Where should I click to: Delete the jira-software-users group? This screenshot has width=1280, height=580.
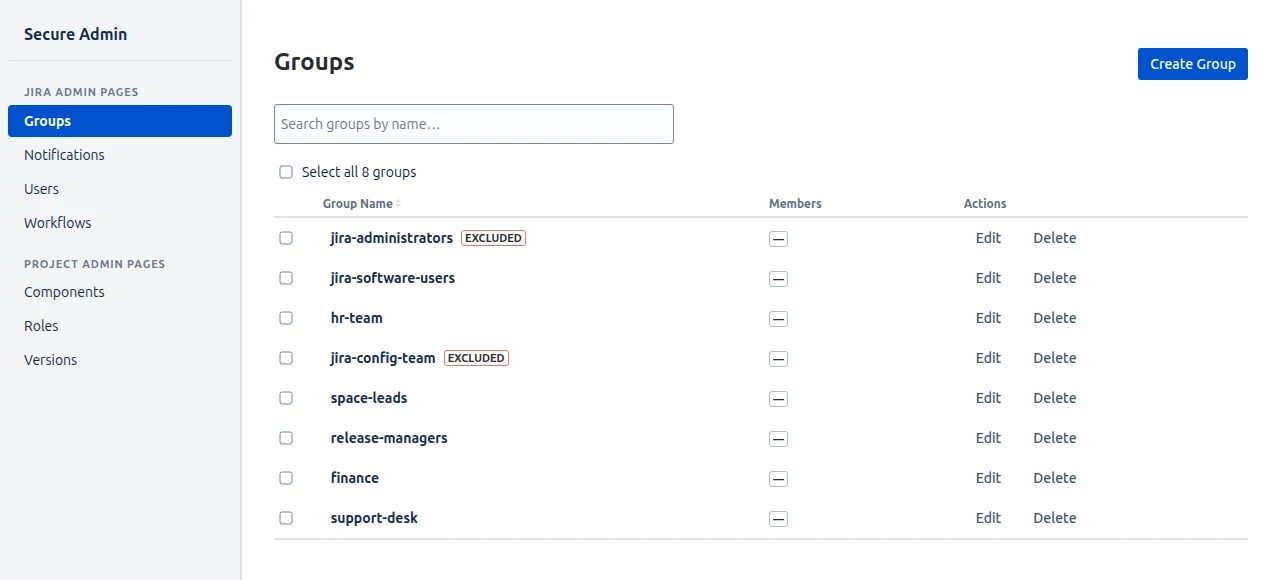(x=1055, y=278)
